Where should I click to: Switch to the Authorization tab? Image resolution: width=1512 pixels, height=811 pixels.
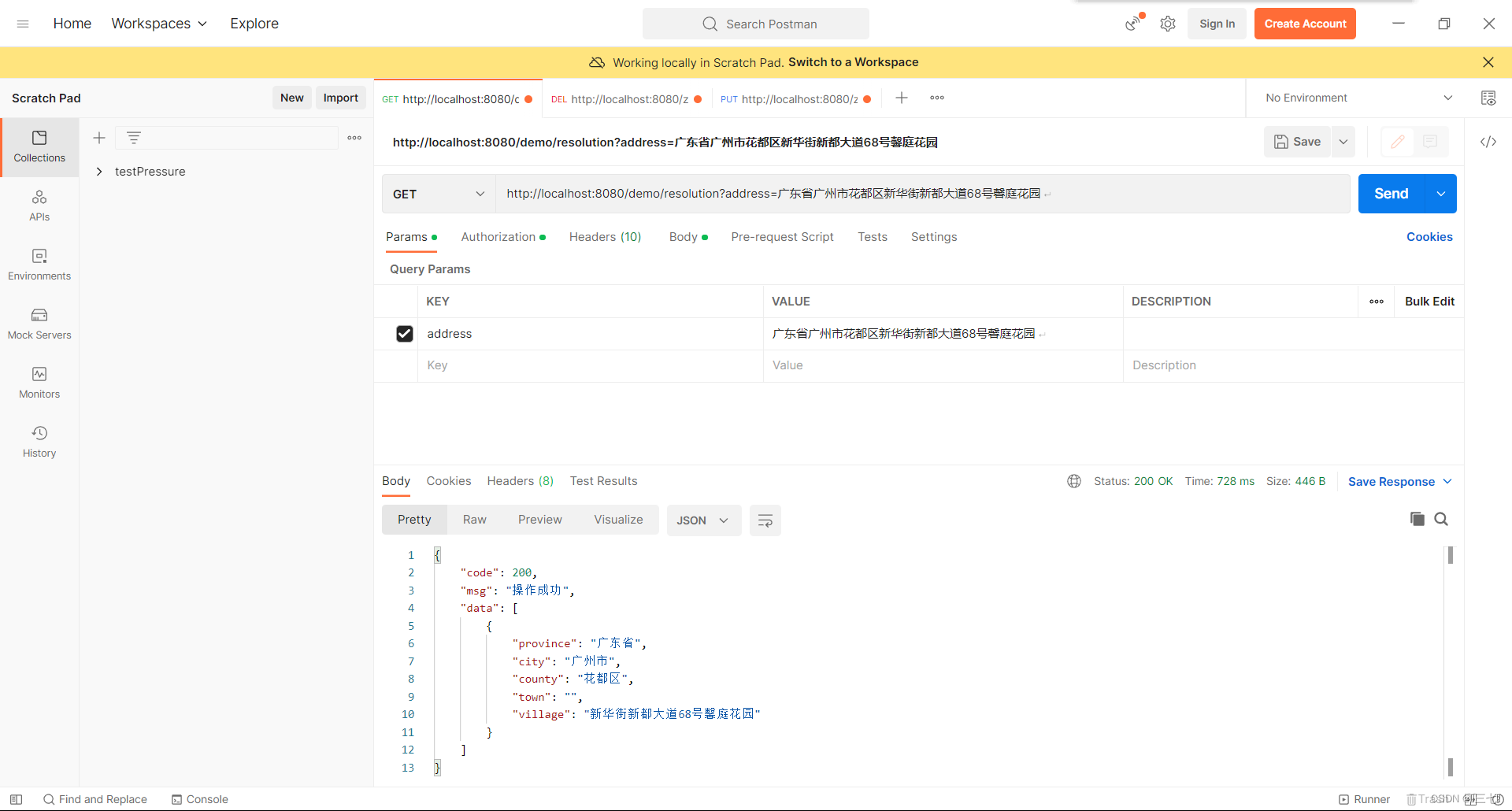click(503, 237)
